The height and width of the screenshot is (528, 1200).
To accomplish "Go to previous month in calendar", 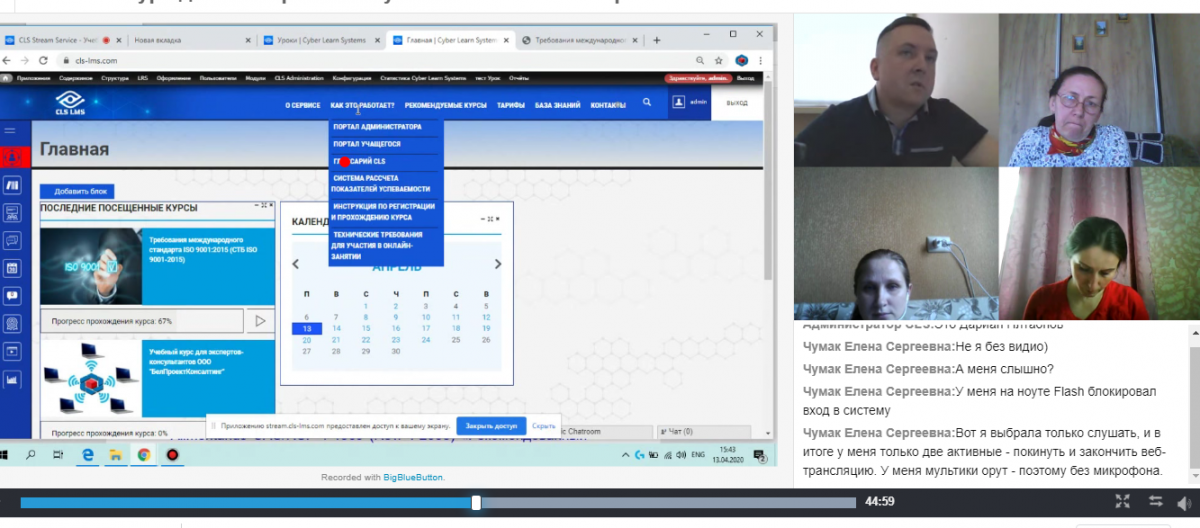I will (295, 264).
